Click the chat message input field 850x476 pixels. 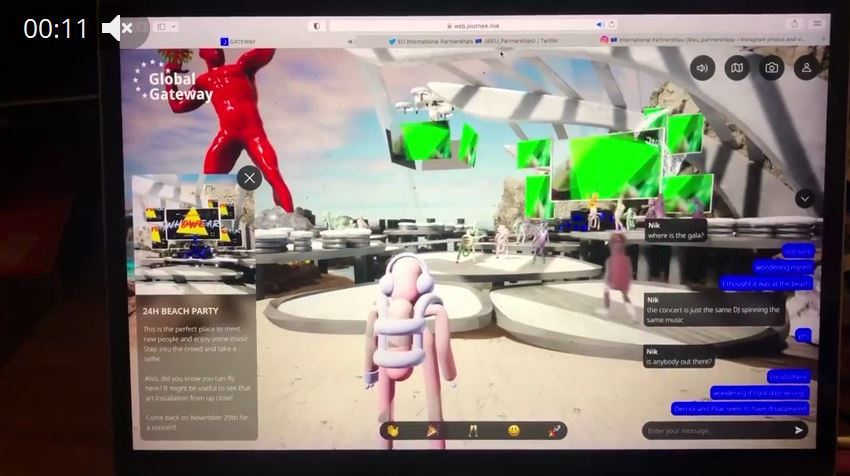pos(716,430)
